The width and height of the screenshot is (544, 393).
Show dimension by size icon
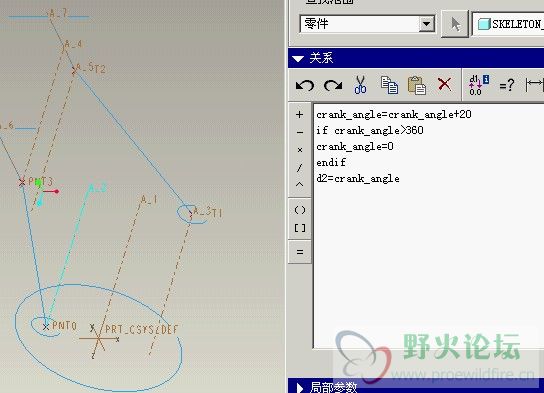click(x=535, y=85)
